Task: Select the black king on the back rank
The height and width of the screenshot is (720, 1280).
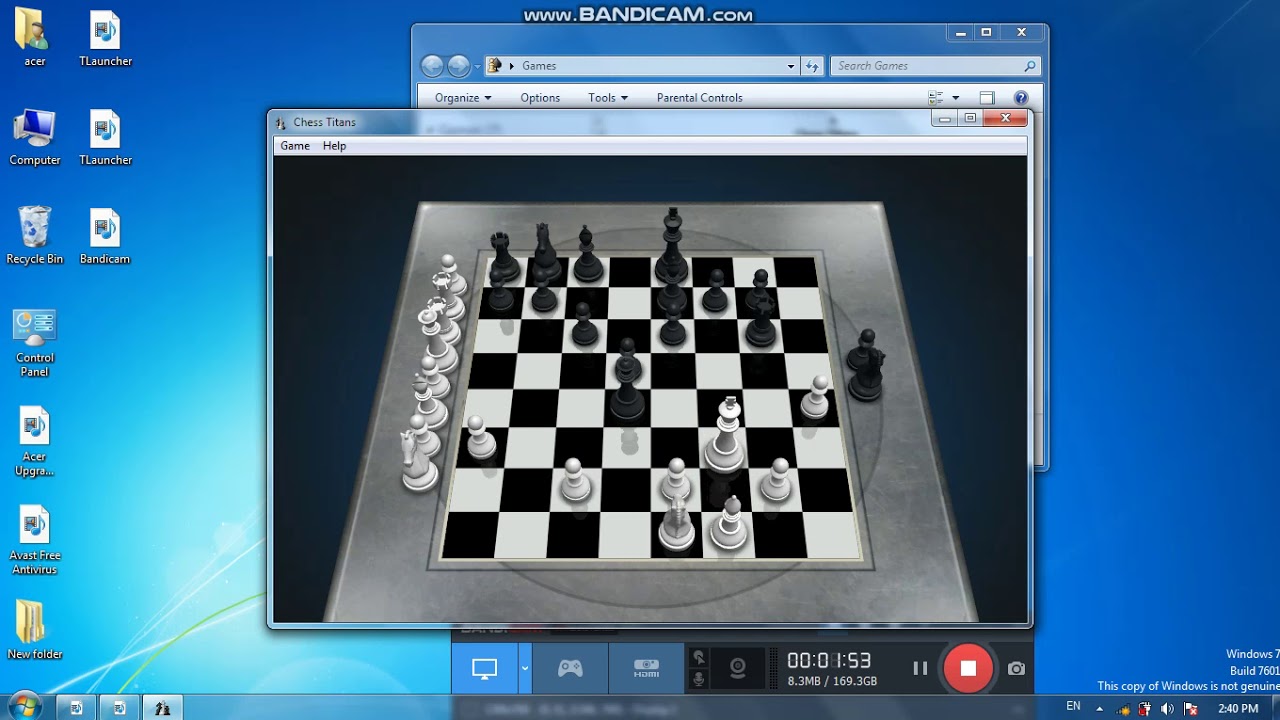Action: click(x=672, y=245)
